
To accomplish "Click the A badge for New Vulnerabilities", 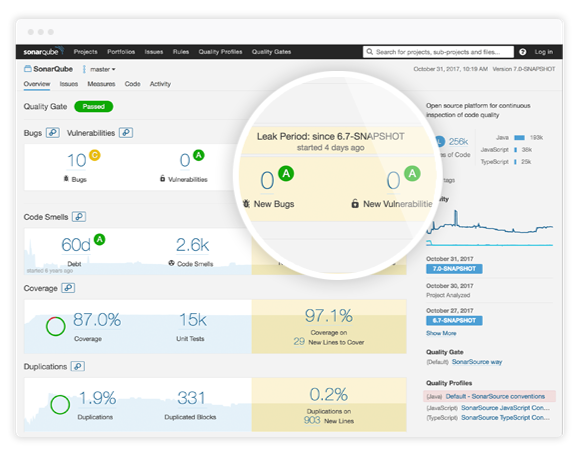I will pos(412,173).
